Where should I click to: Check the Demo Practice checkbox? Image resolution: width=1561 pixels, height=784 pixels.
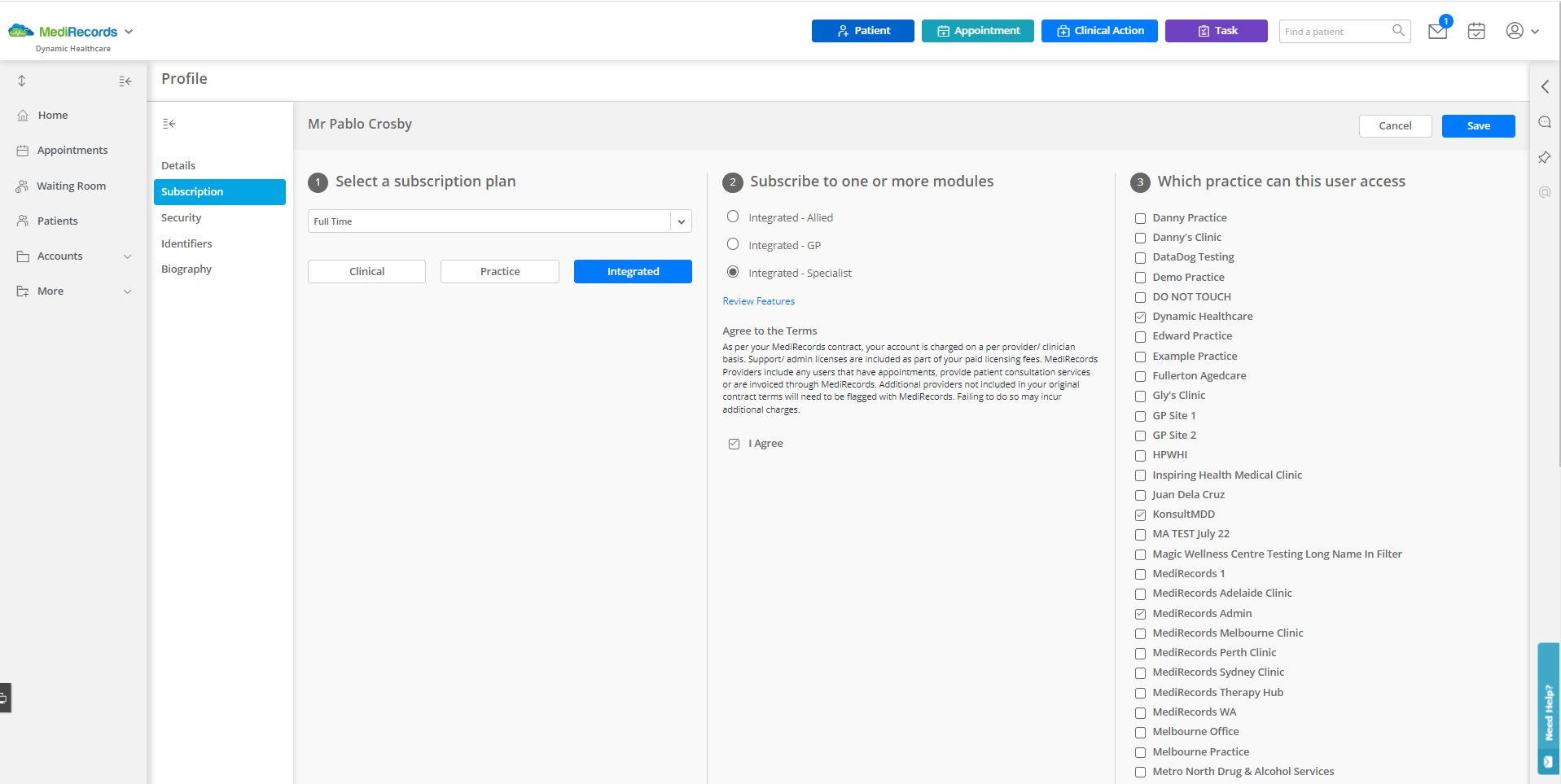coord(1140,278)
